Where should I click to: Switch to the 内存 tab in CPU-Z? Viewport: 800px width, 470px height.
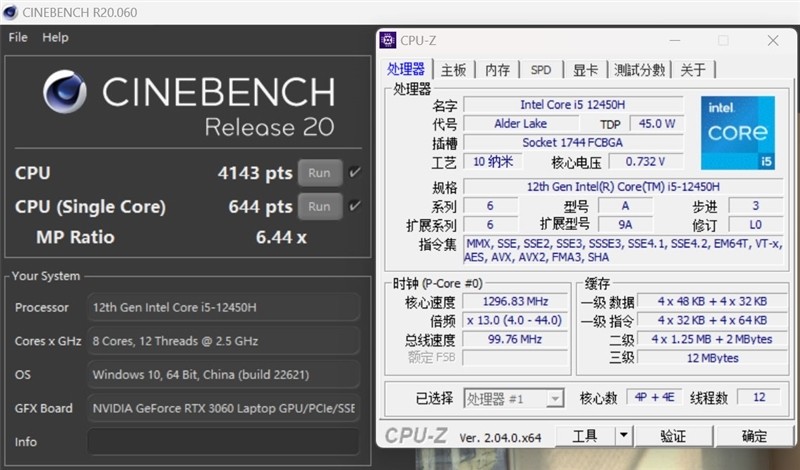point(497,70)
